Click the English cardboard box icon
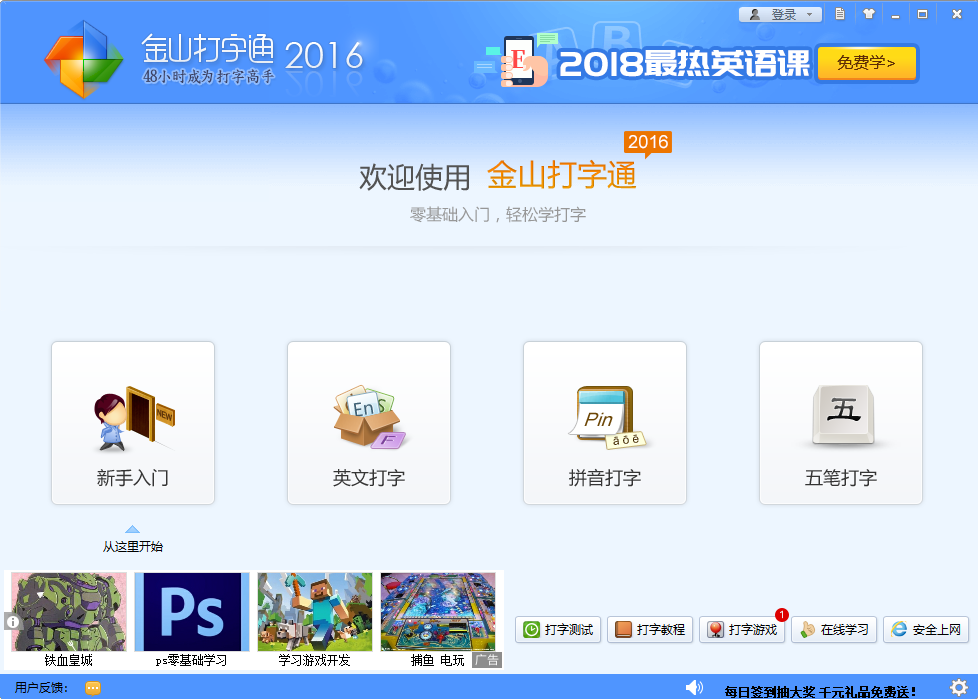978x699 pixels. coord(369,417)
